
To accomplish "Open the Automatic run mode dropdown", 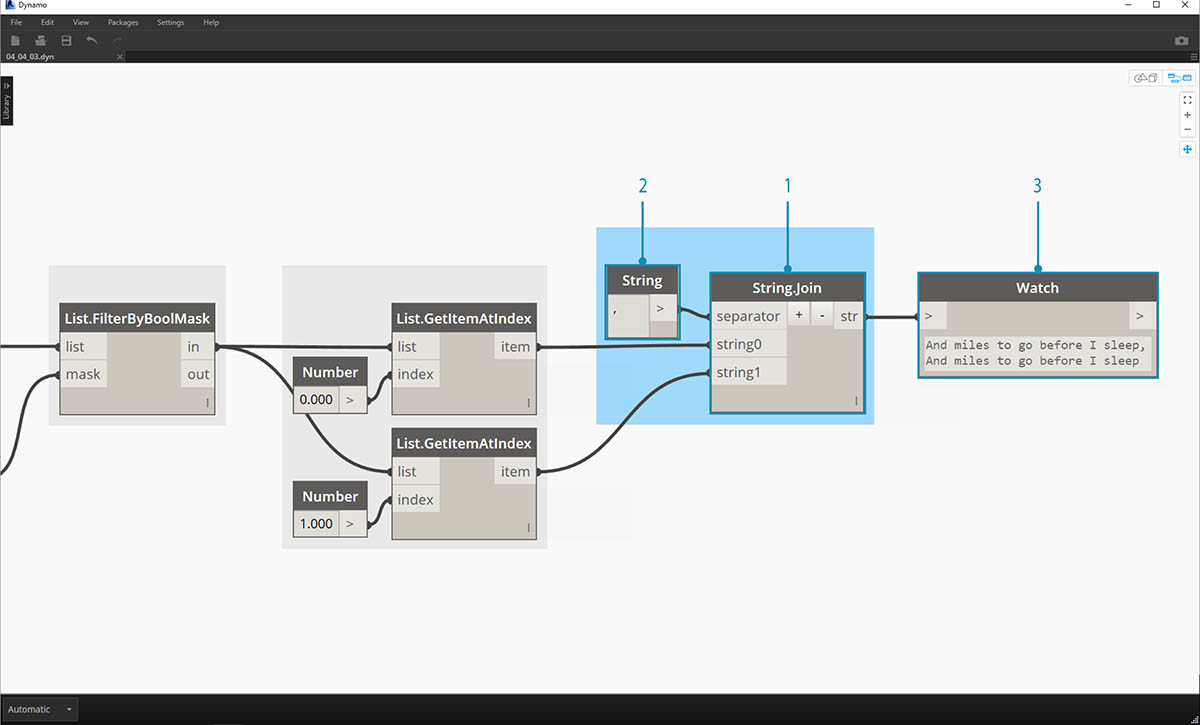I will pos(40,709).
